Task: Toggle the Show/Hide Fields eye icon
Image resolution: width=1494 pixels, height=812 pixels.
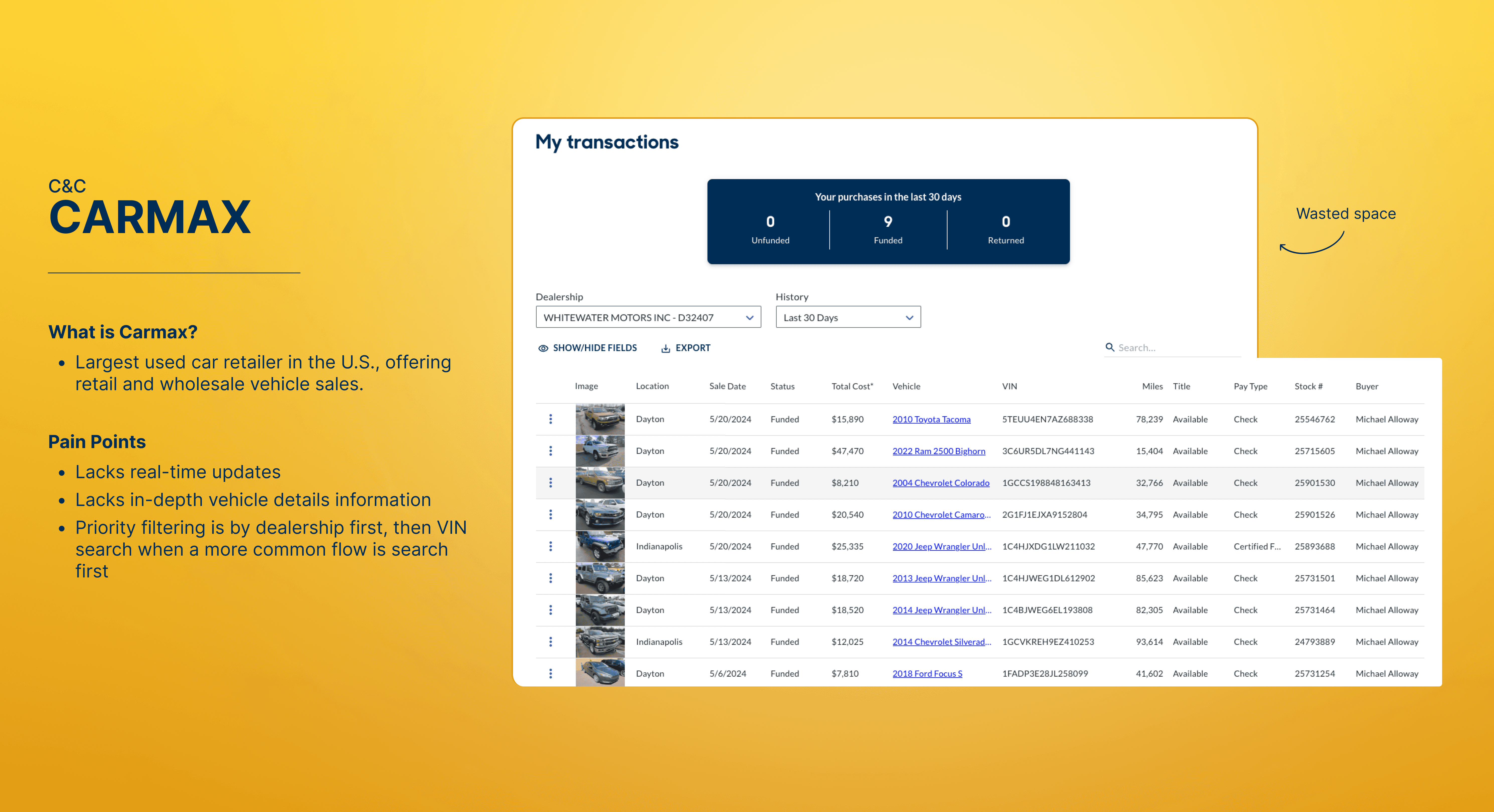Action: pyautogui.click(x=543, y=348)
